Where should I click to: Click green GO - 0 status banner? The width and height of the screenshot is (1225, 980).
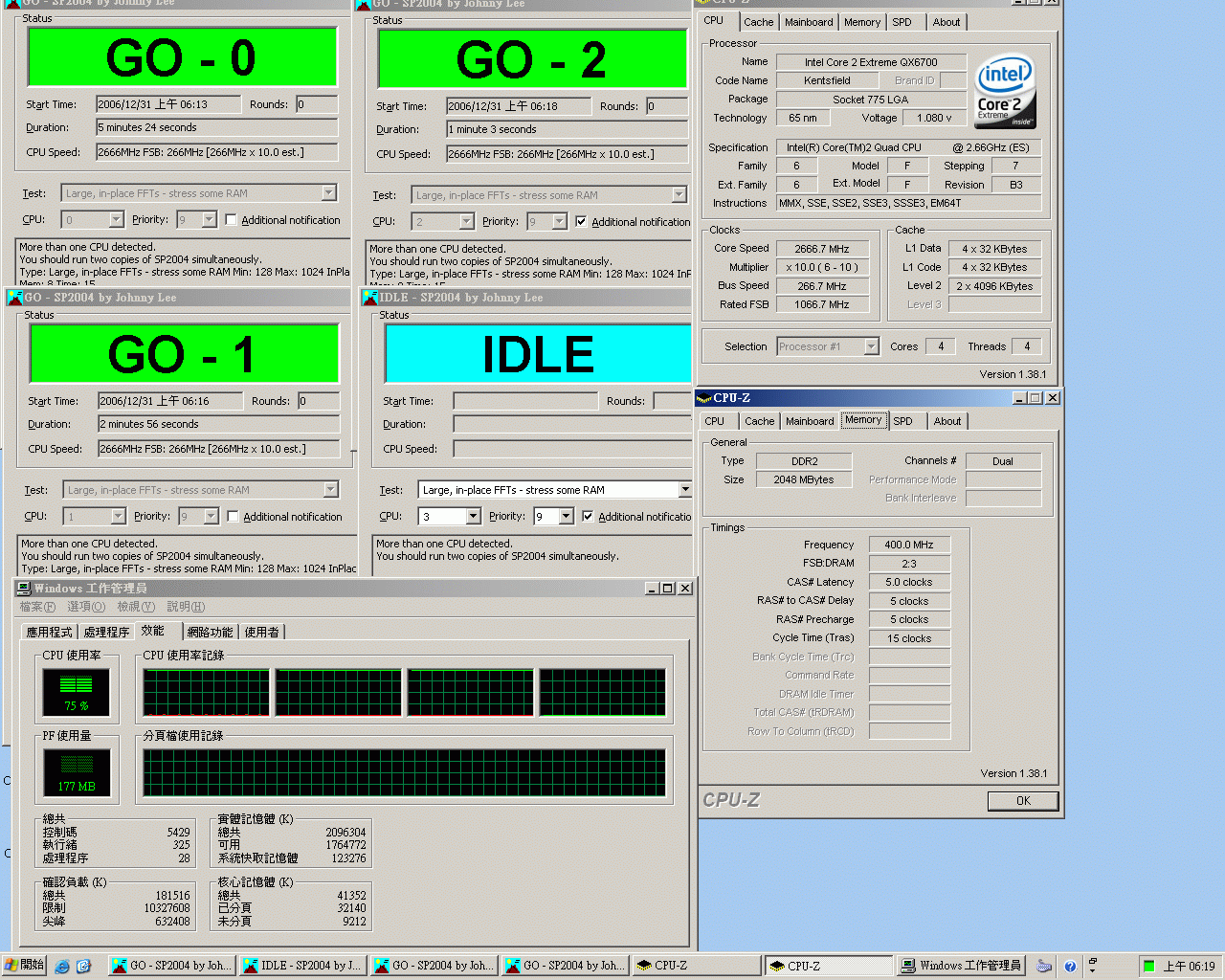coord(182,57)
